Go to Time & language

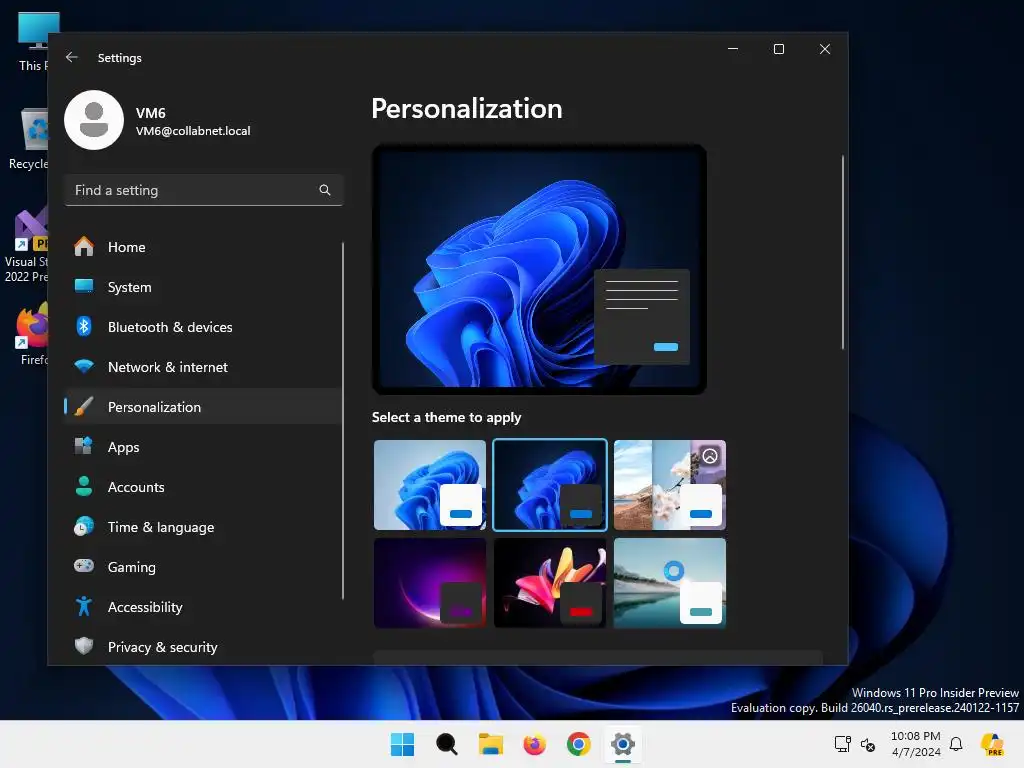[203, 526]
